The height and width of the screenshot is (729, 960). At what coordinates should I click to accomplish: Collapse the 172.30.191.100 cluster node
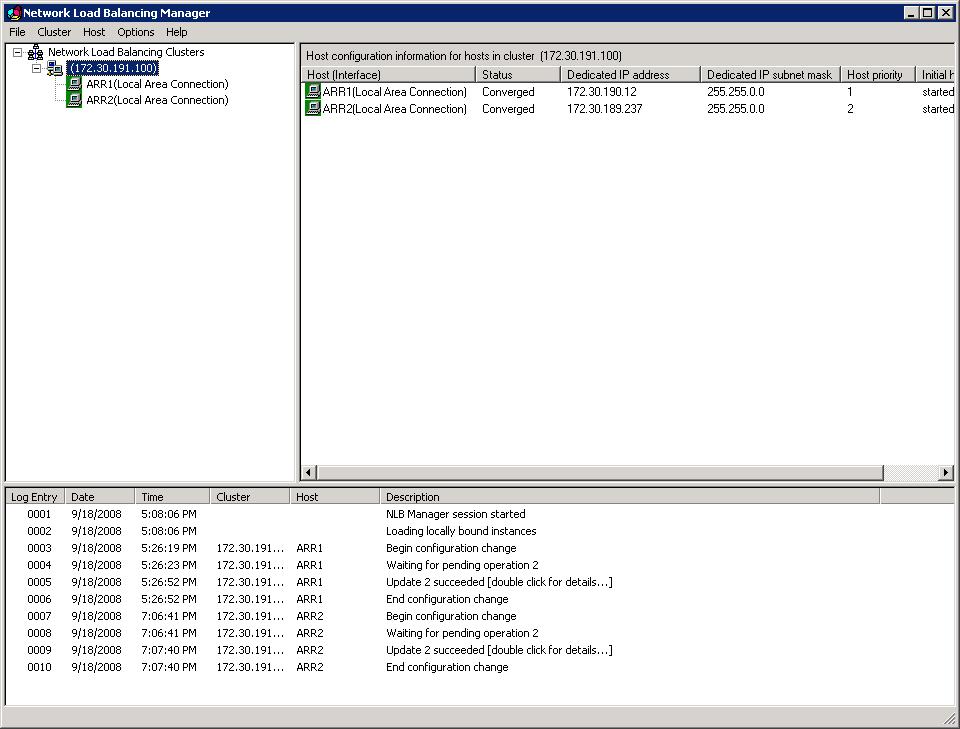pyautogui.click(x=36, y=69)
